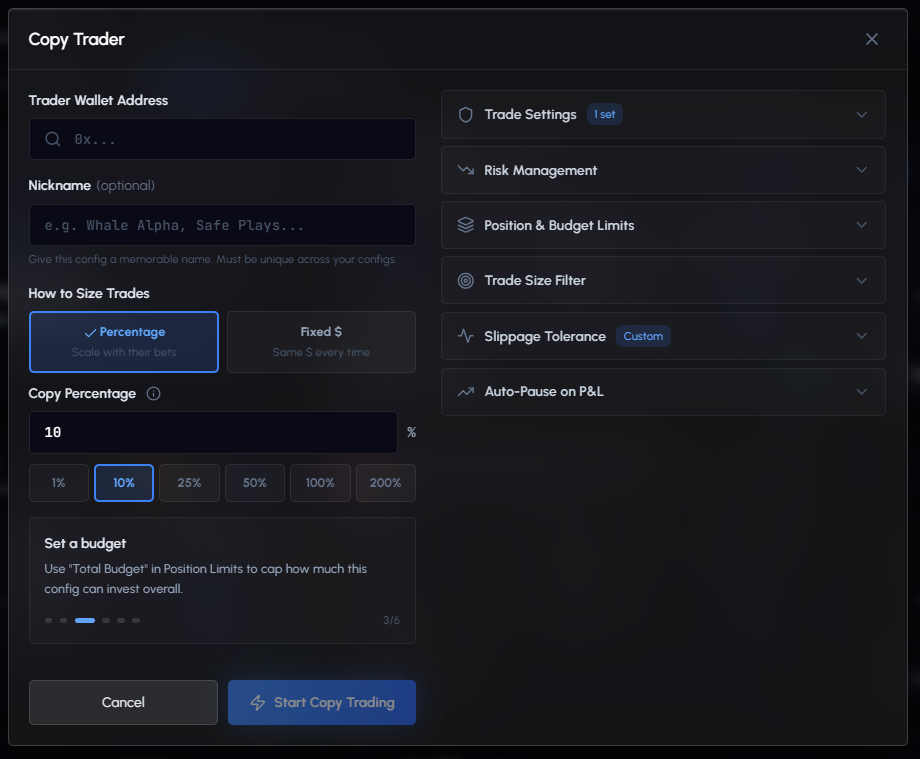This screenshot has height=759, width=920.
Task: Click the waveform icon beside Slippage Tolerance
Action: pos(465,336)
